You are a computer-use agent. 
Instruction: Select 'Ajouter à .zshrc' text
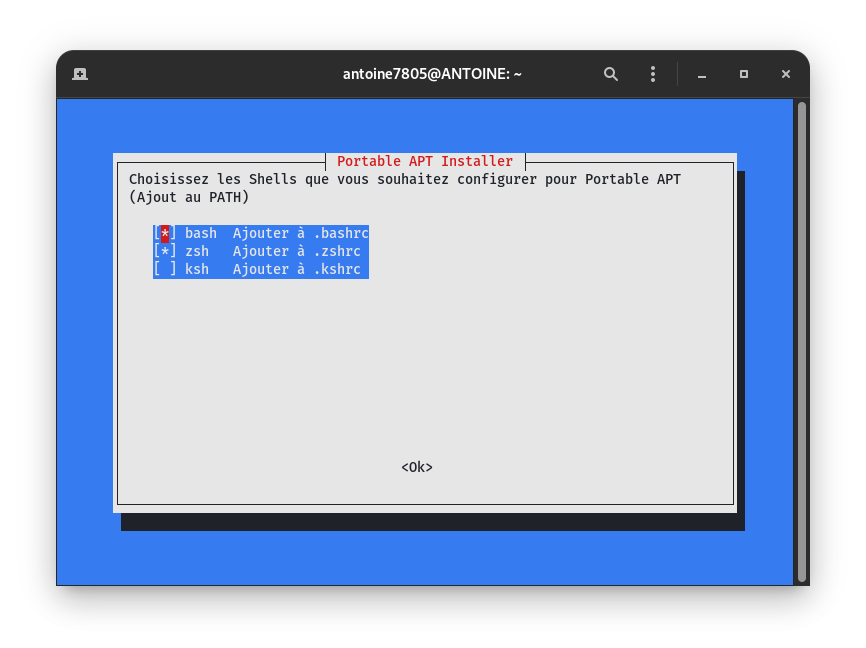tap(297, 251)
